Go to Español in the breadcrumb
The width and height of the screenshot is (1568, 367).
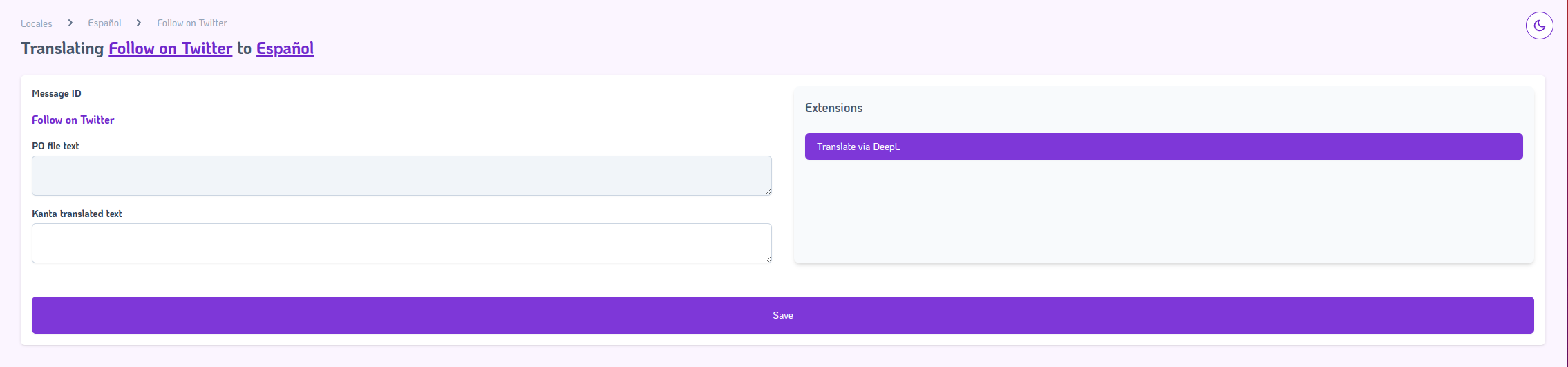(104, 23)
